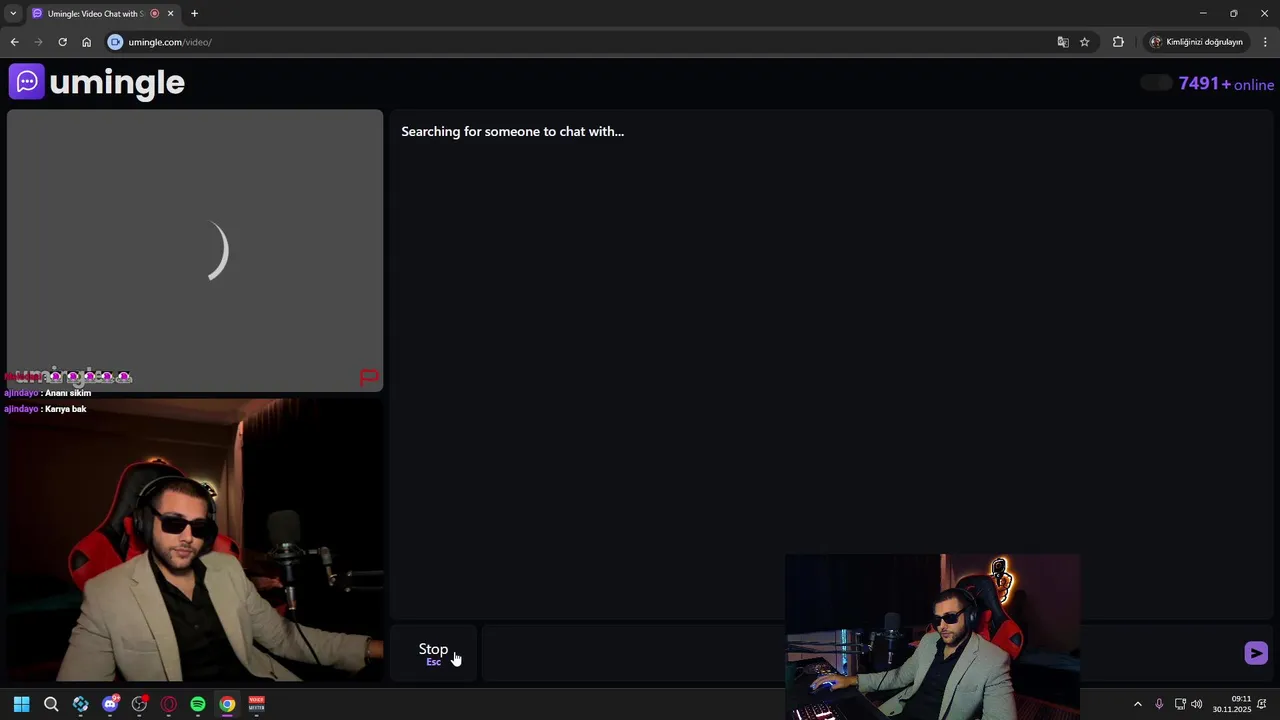The height and width of the screenshot is (720, 1280).
Task: Click the taskbar Search icon
Action: coord(51,704)
